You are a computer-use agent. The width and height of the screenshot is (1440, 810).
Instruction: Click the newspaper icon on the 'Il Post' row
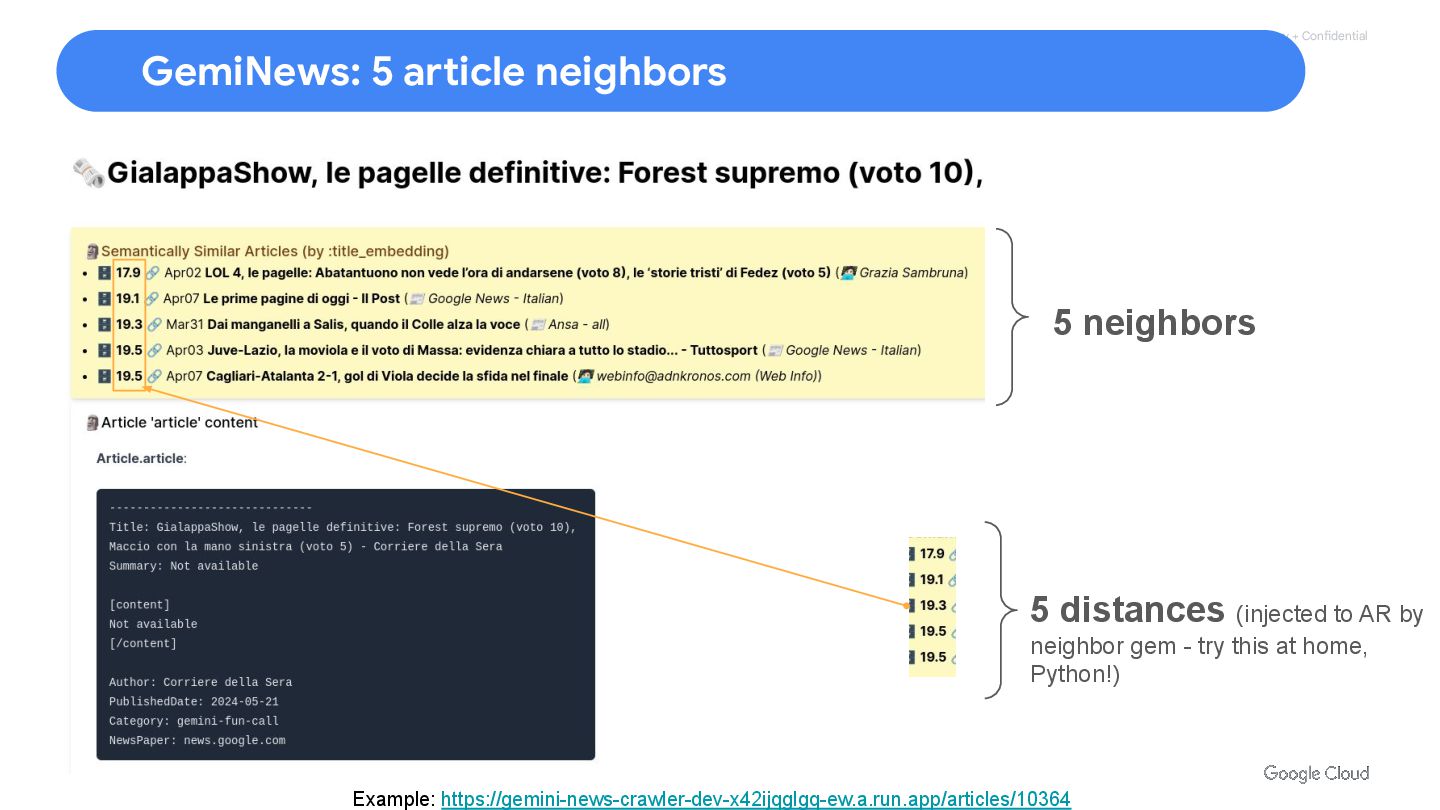pos(417,298)
